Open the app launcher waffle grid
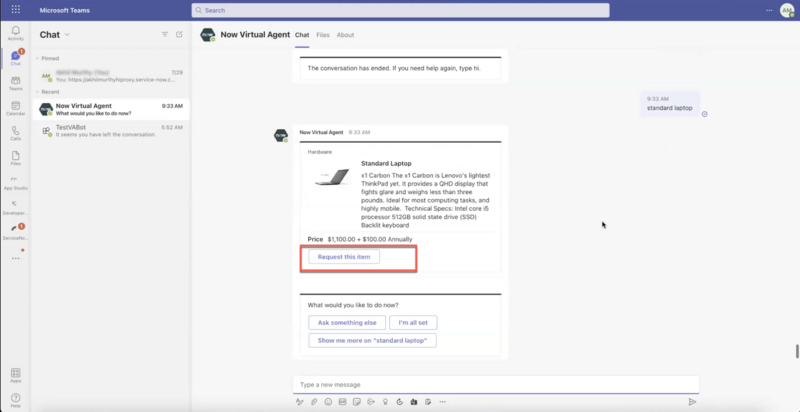Screen dimensions: 800x412 click(16, 10)
